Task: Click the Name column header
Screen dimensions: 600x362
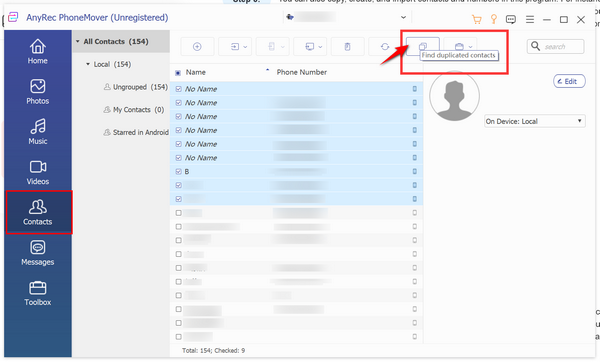Action: click(x=196, y=72)
